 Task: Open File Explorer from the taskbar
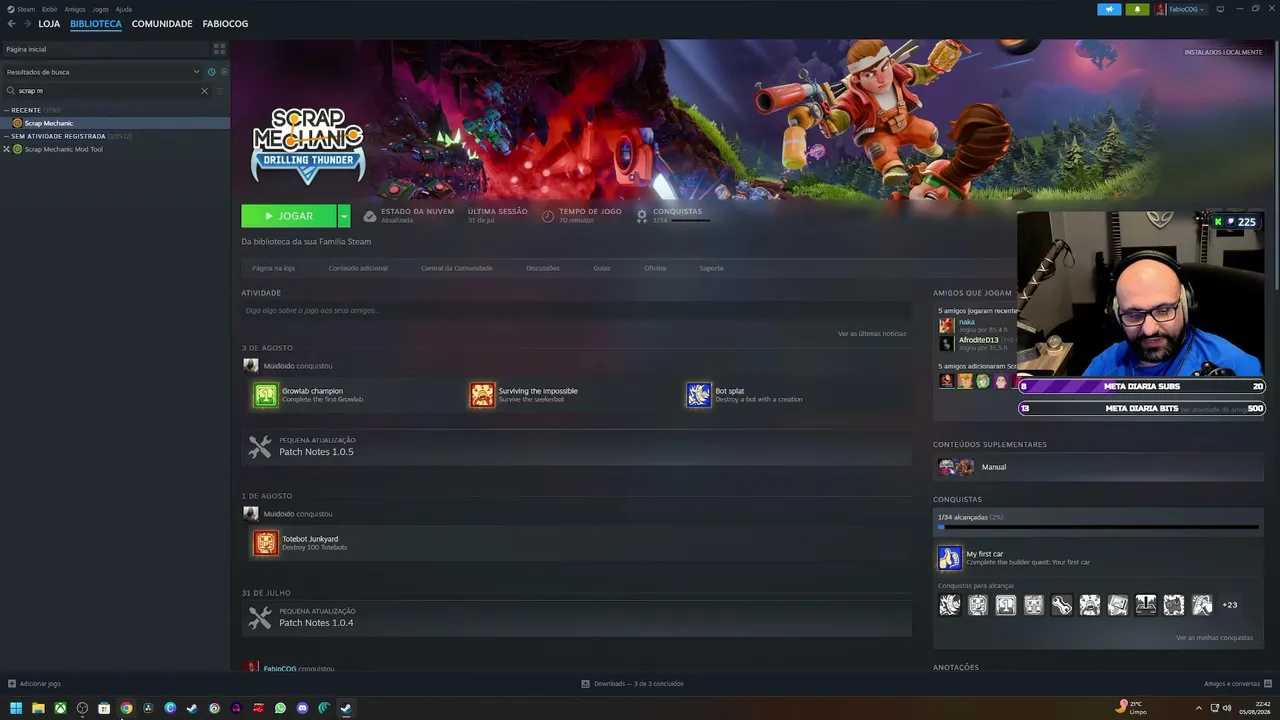click(x=38, y=708)
